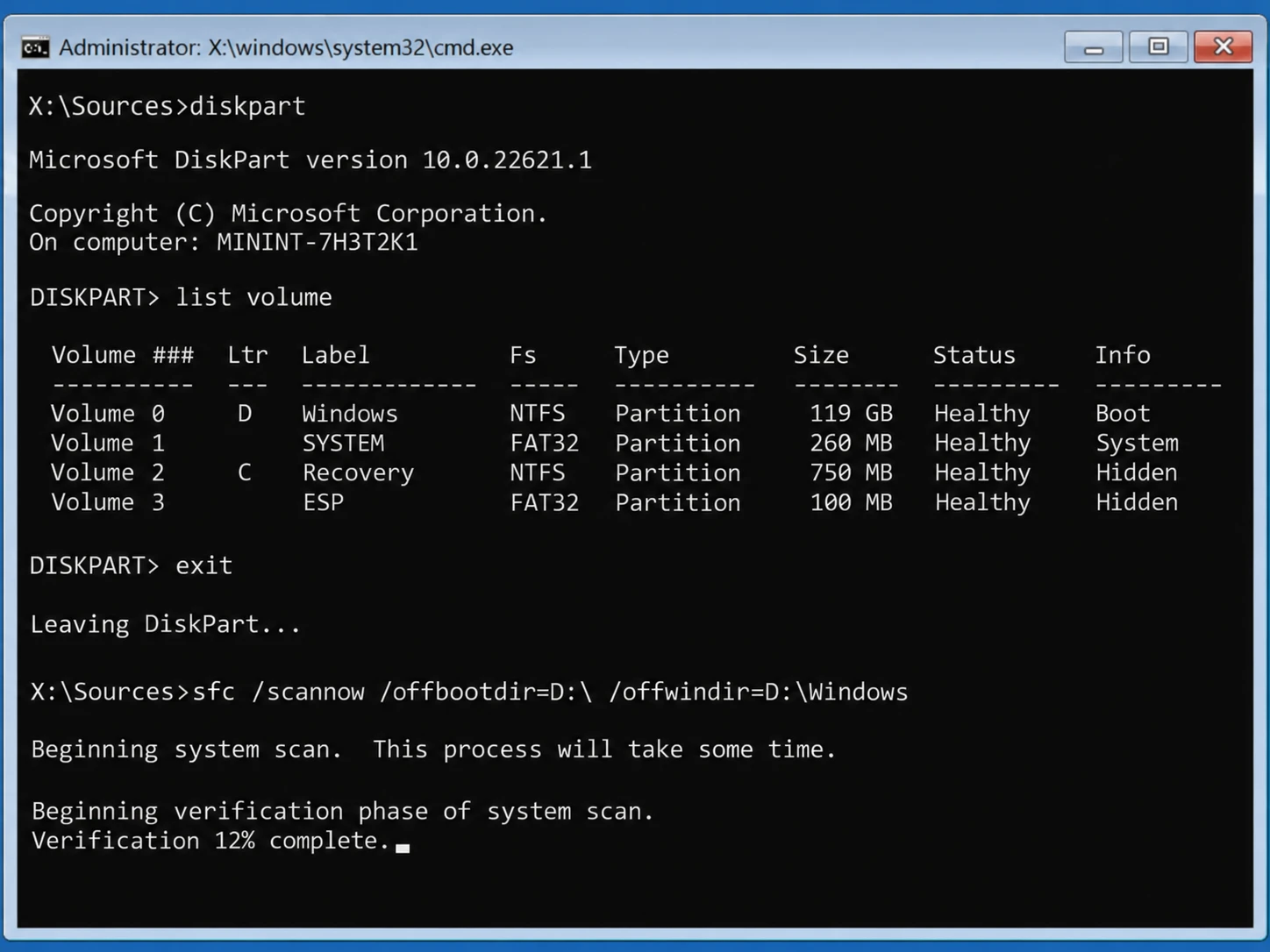This screenshot has height=952, width=1270.
Task: Click 'FAT32' in the ESP volume row
Action: coord(545,502)
